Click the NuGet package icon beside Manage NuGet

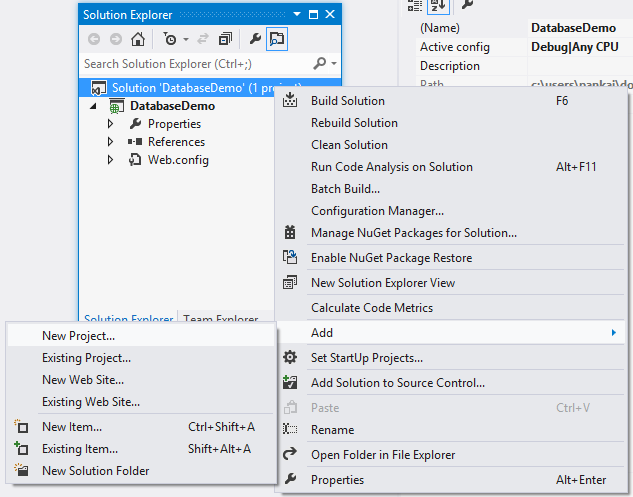[x=290, y=233]
